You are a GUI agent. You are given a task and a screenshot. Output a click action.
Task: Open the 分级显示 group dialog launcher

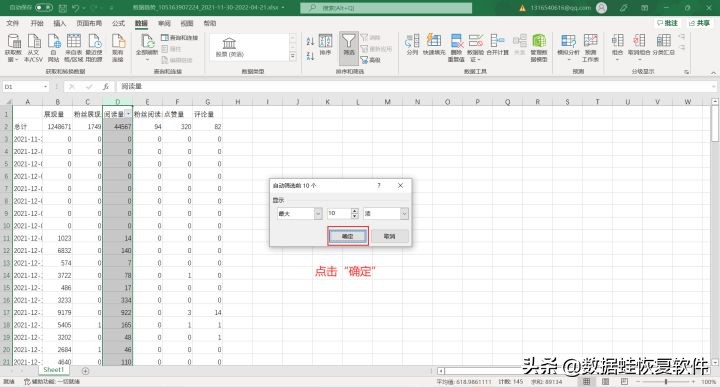(x=686, y=72)
